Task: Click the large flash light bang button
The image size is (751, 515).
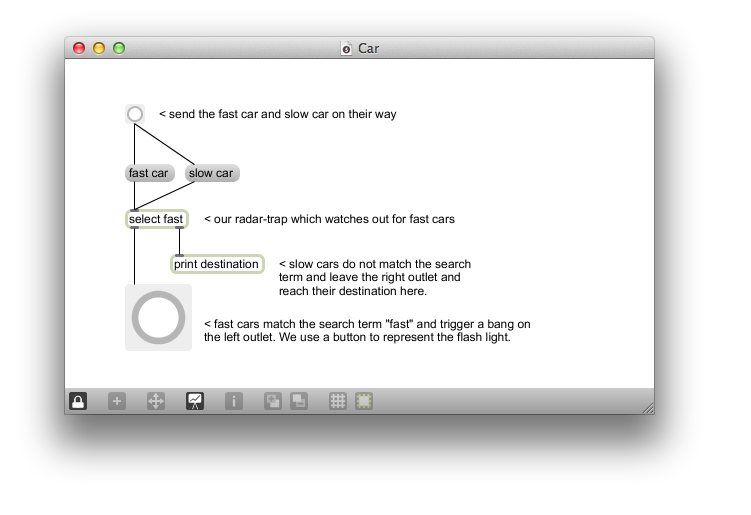Action: (x=159, y=318)
